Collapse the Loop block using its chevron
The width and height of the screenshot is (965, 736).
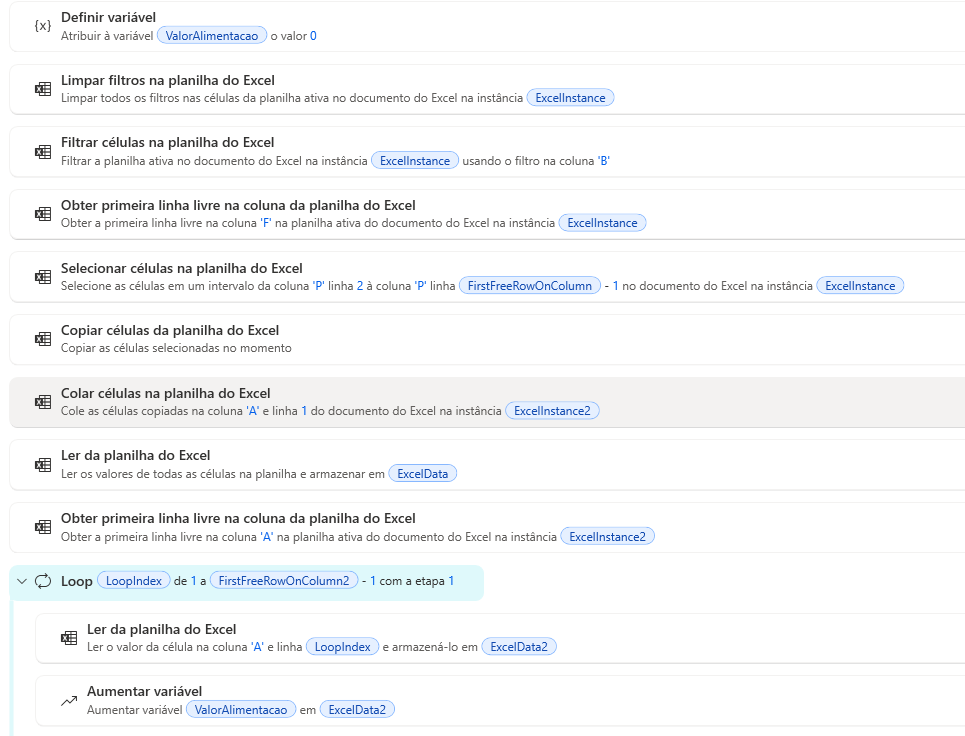coord(22,581)
